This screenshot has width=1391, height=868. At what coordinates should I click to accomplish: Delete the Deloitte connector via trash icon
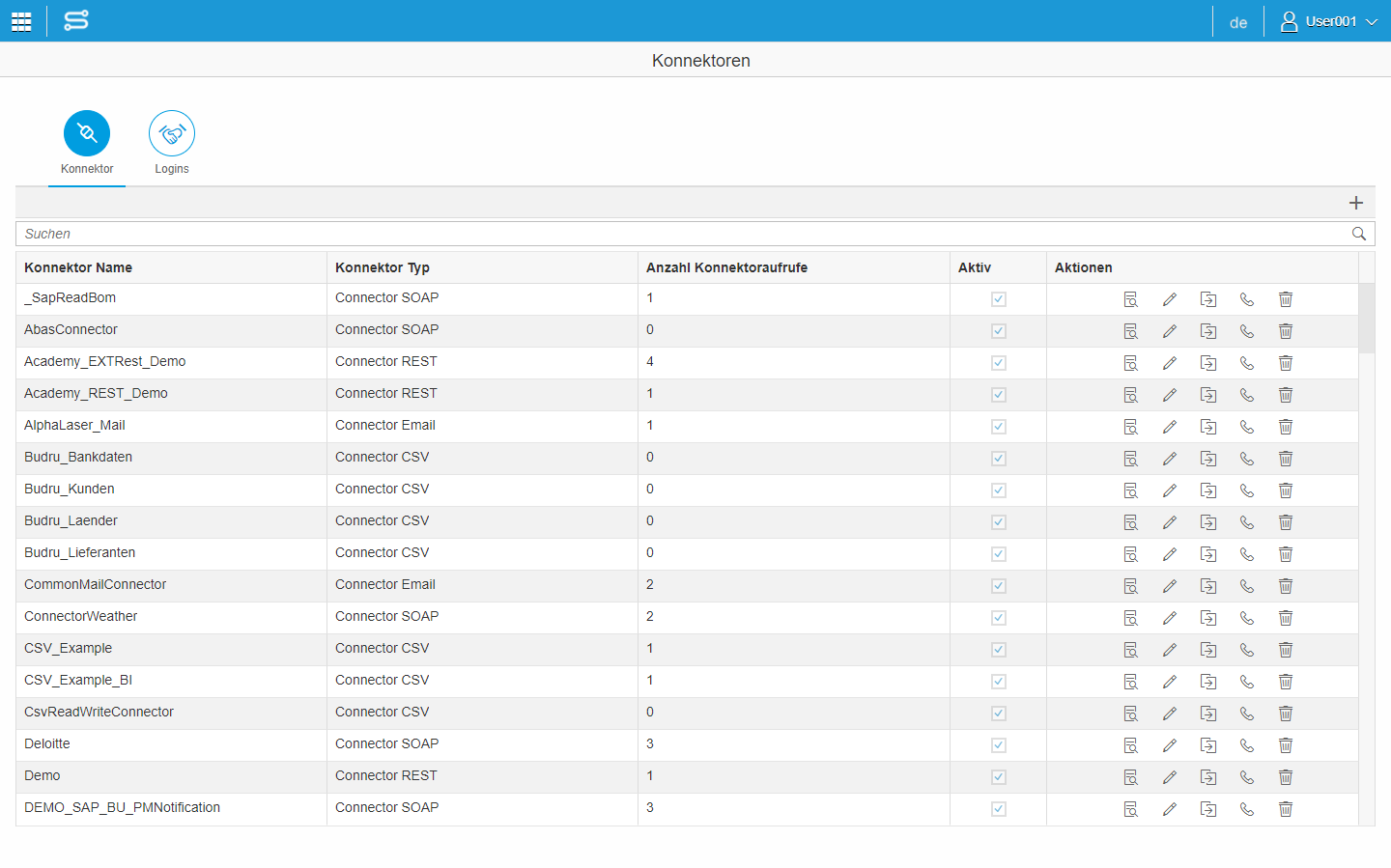1285,745
